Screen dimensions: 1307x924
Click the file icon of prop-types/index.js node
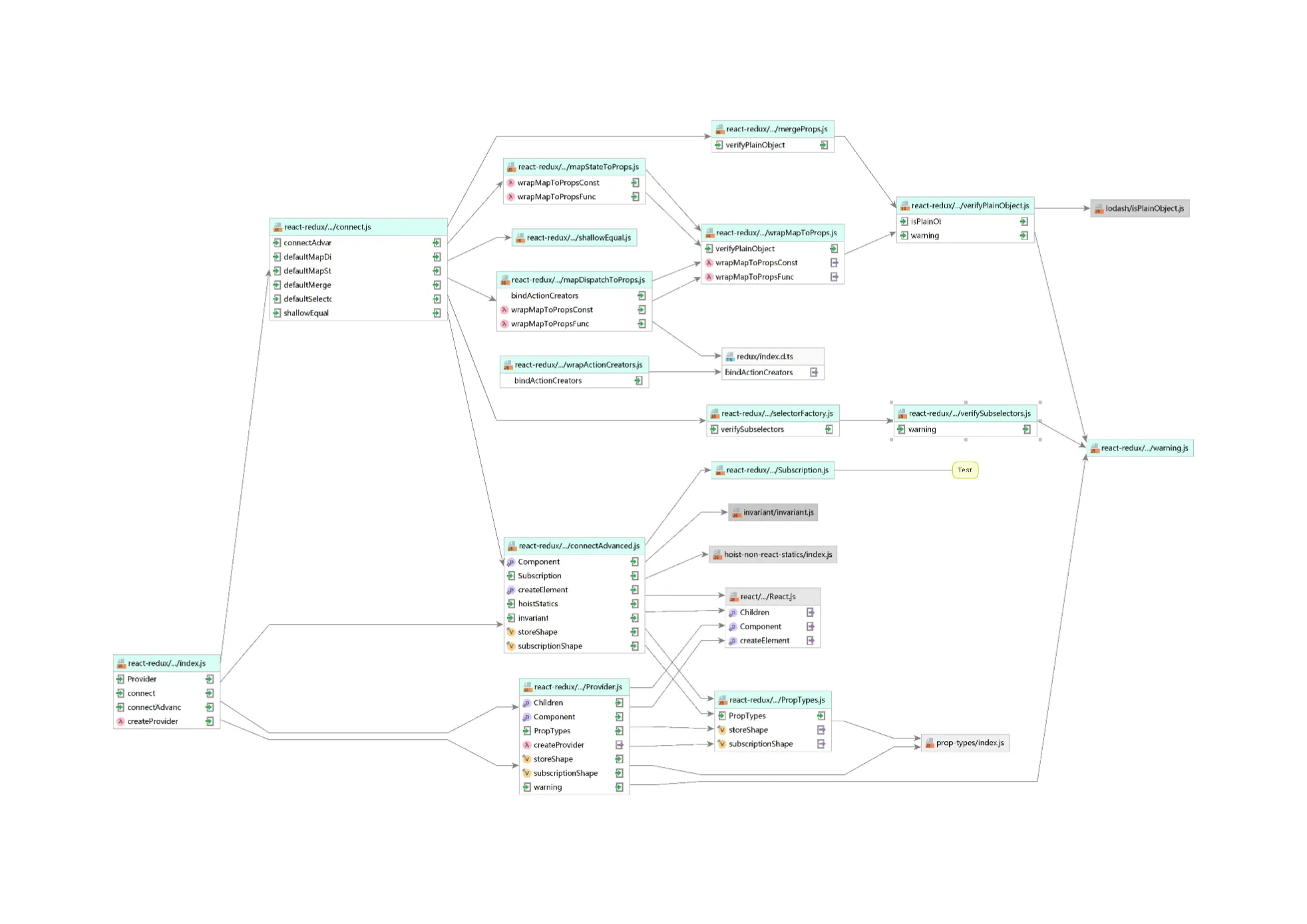(930, 743)
